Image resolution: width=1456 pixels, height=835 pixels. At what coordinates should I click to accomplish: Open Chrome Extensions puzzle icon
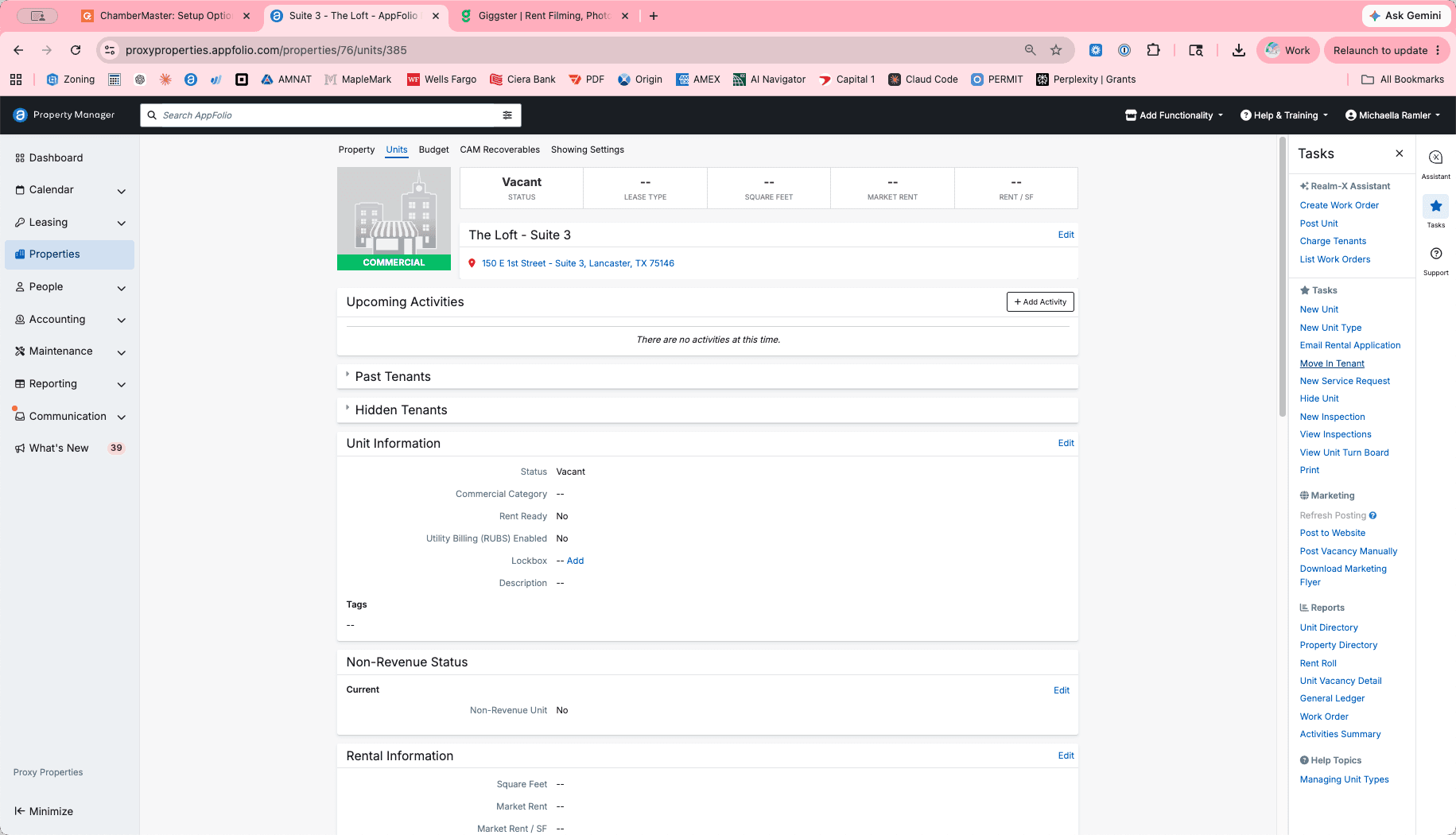pos(1153,50)
